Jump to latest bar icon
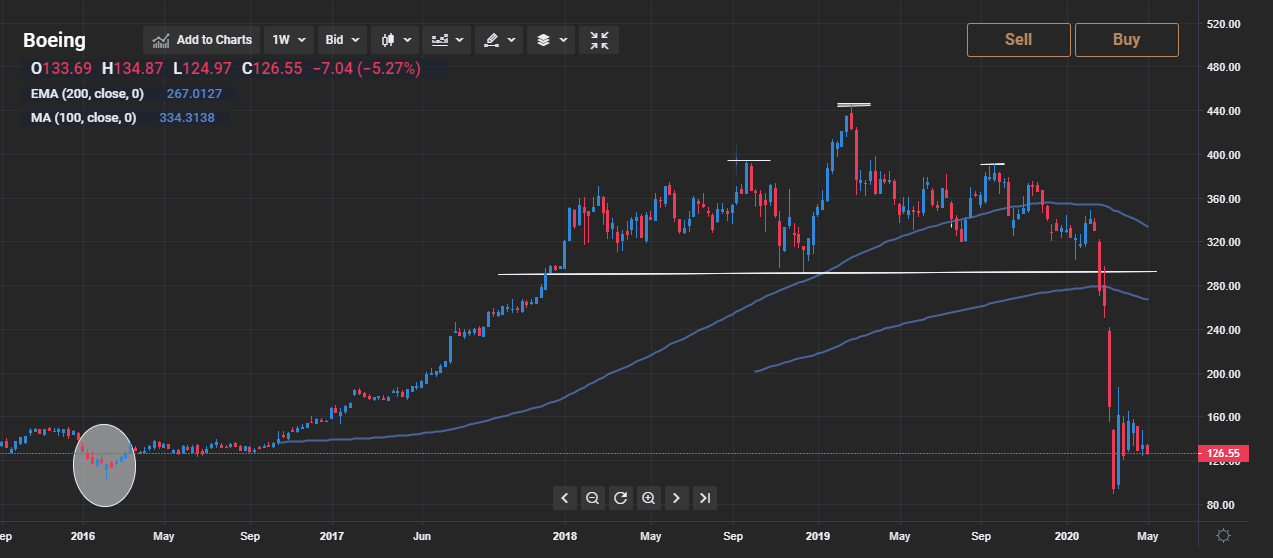 tap(705, 497)
